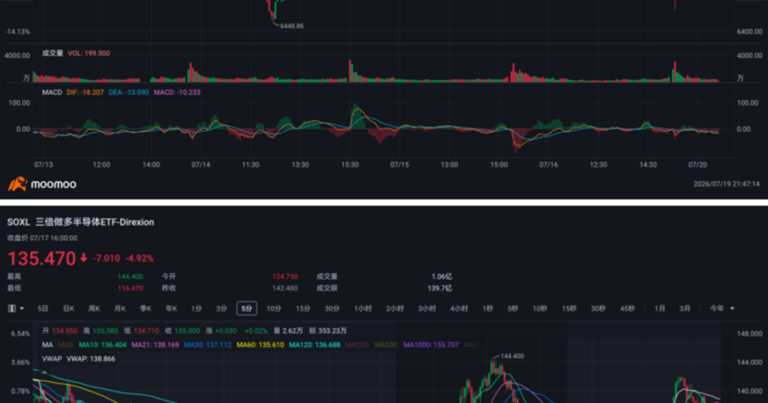The height and width of the screenshot is (403, 768).
Task: Select the 5日 timeframe
Action: click(x=43, y=308)
